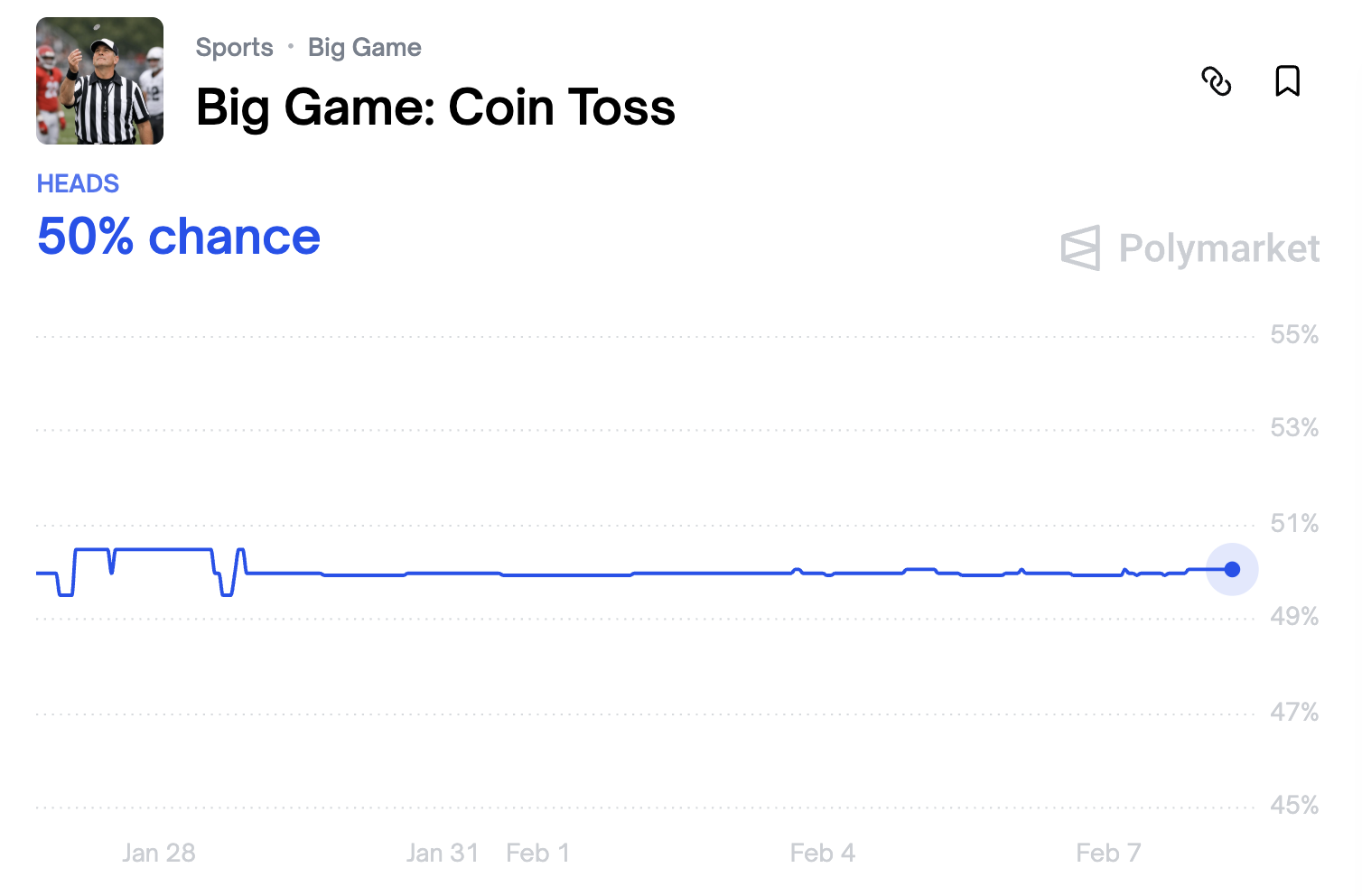Click the Feb 7 date label
The image size is (1362, 896).
click(x=1108, y=853)
